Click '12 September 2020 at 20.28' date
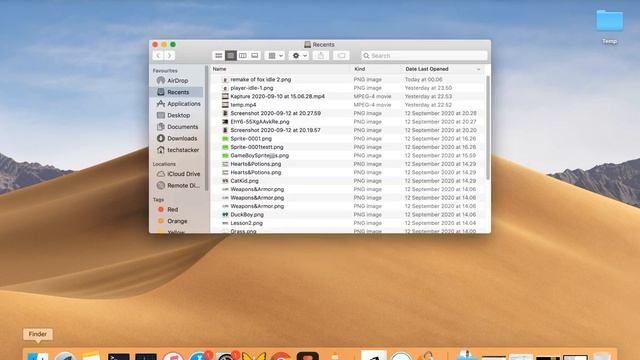 (440, 113)
